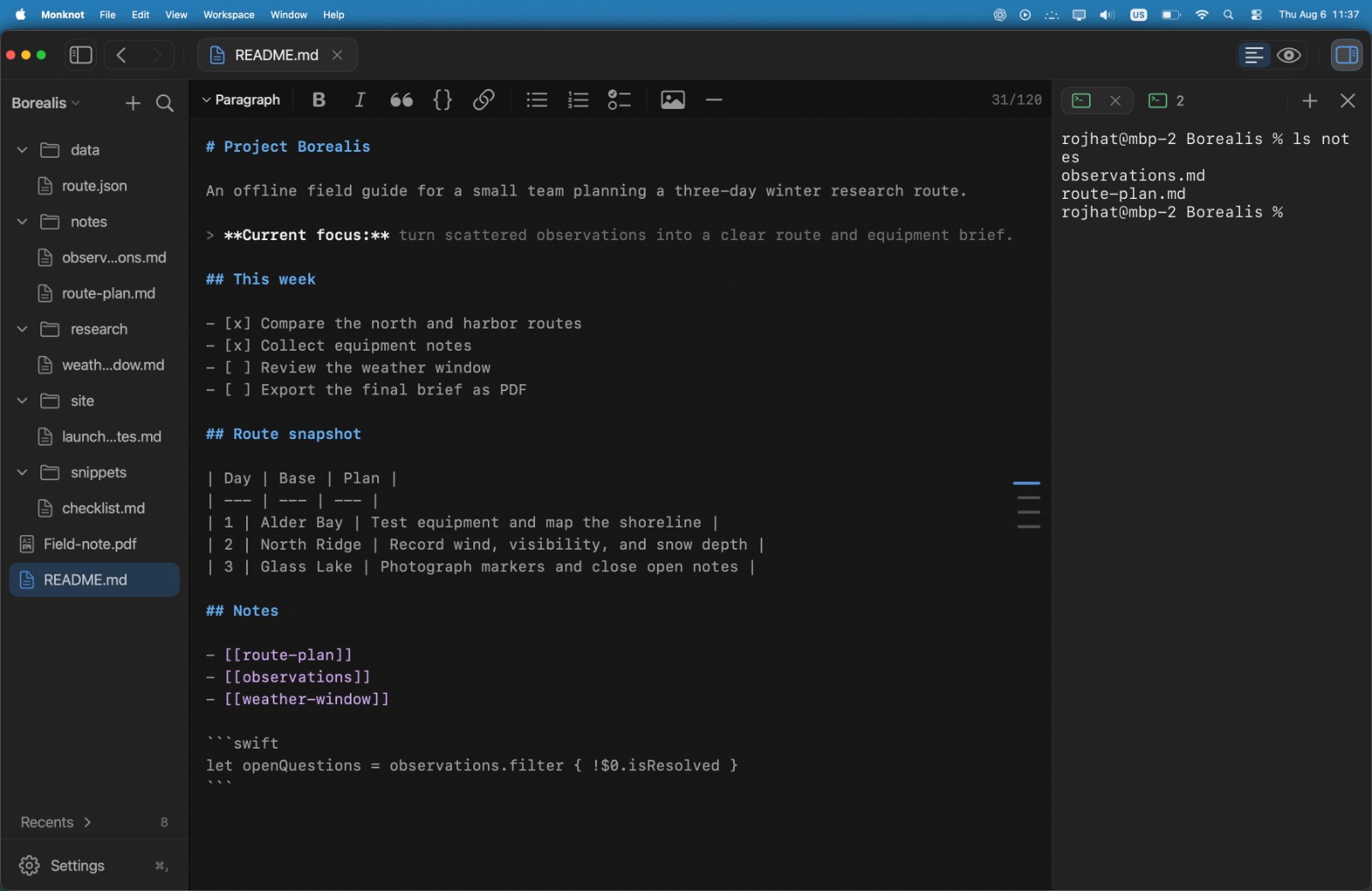1372x891 pixels.
Task: Insert a numbered list
Action: click(x=578, y=99)
